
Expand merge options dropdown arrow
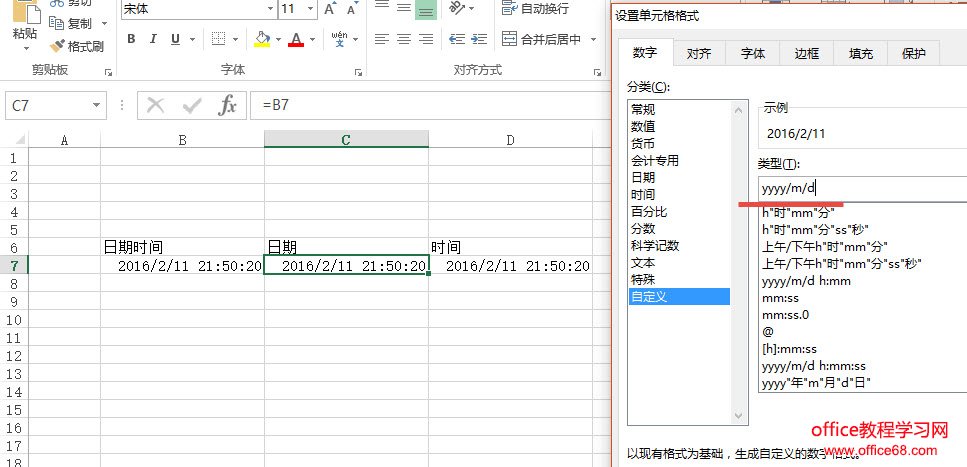(x=593, y=39)
